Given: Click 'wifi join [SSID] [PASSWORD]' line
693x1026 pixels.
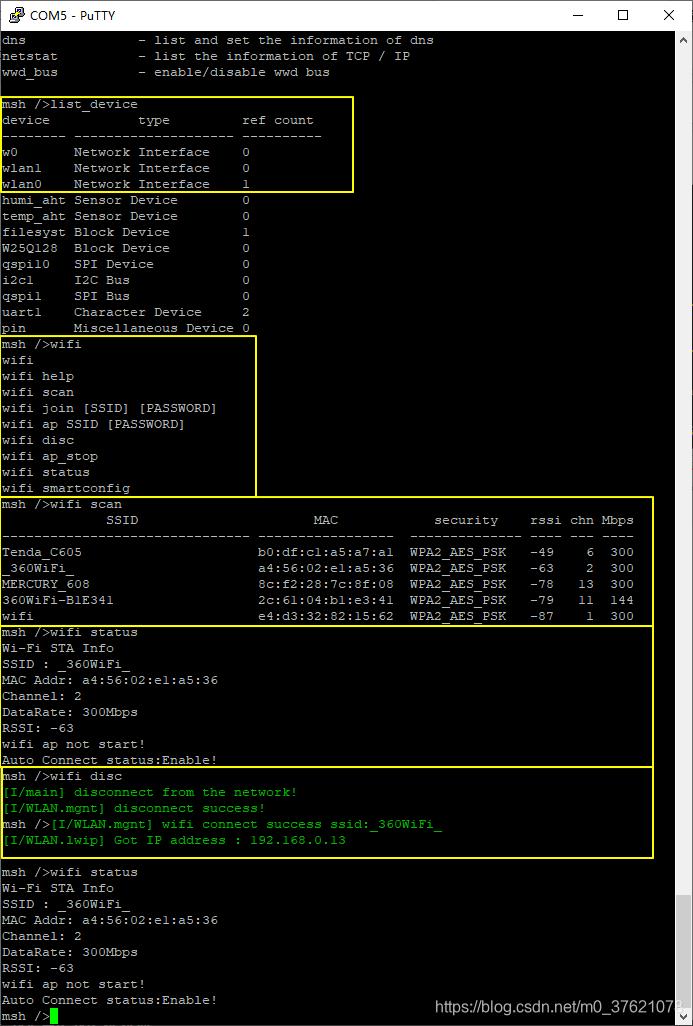Looking at the screenshot, I should tap(109, 408).
